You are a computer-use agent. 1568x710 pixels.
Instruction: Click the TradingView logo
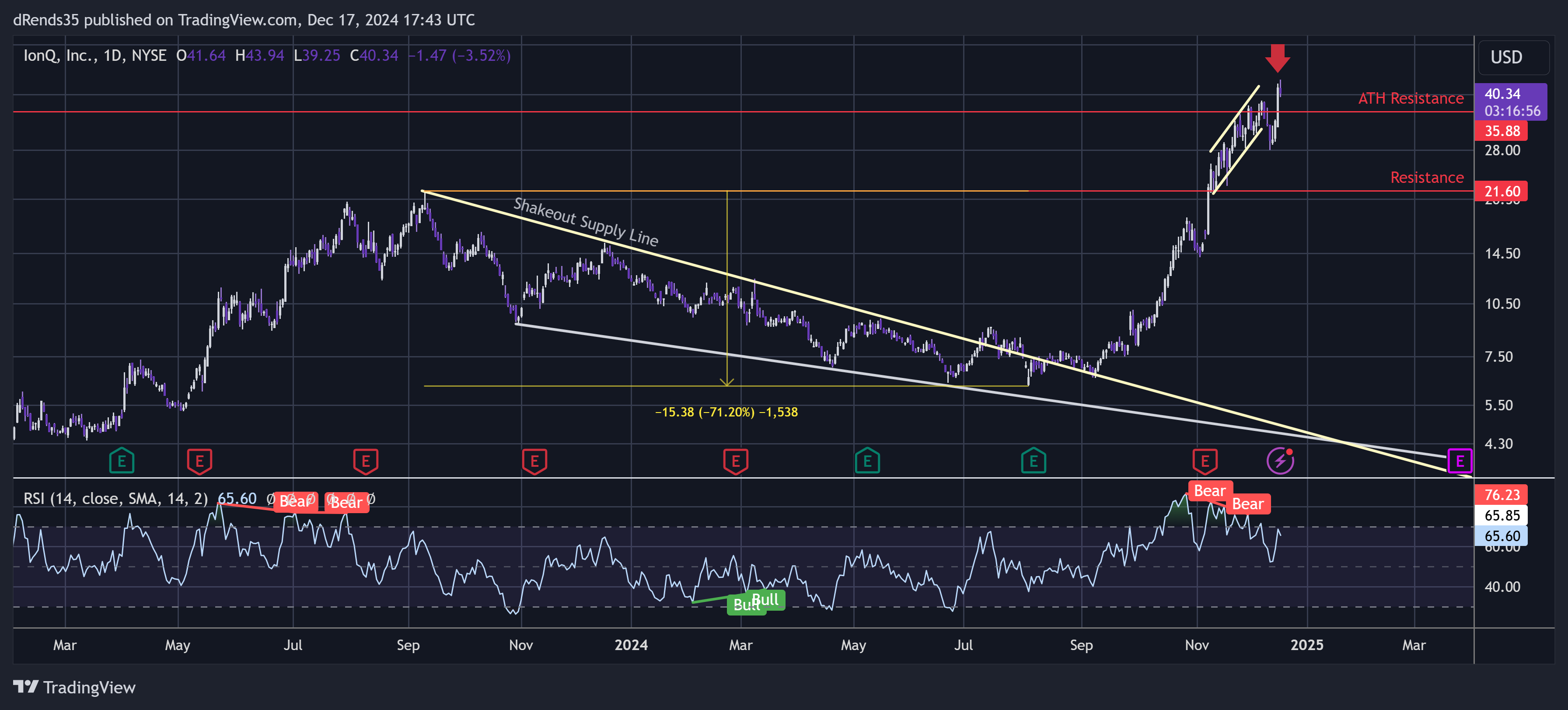(74, 687)
